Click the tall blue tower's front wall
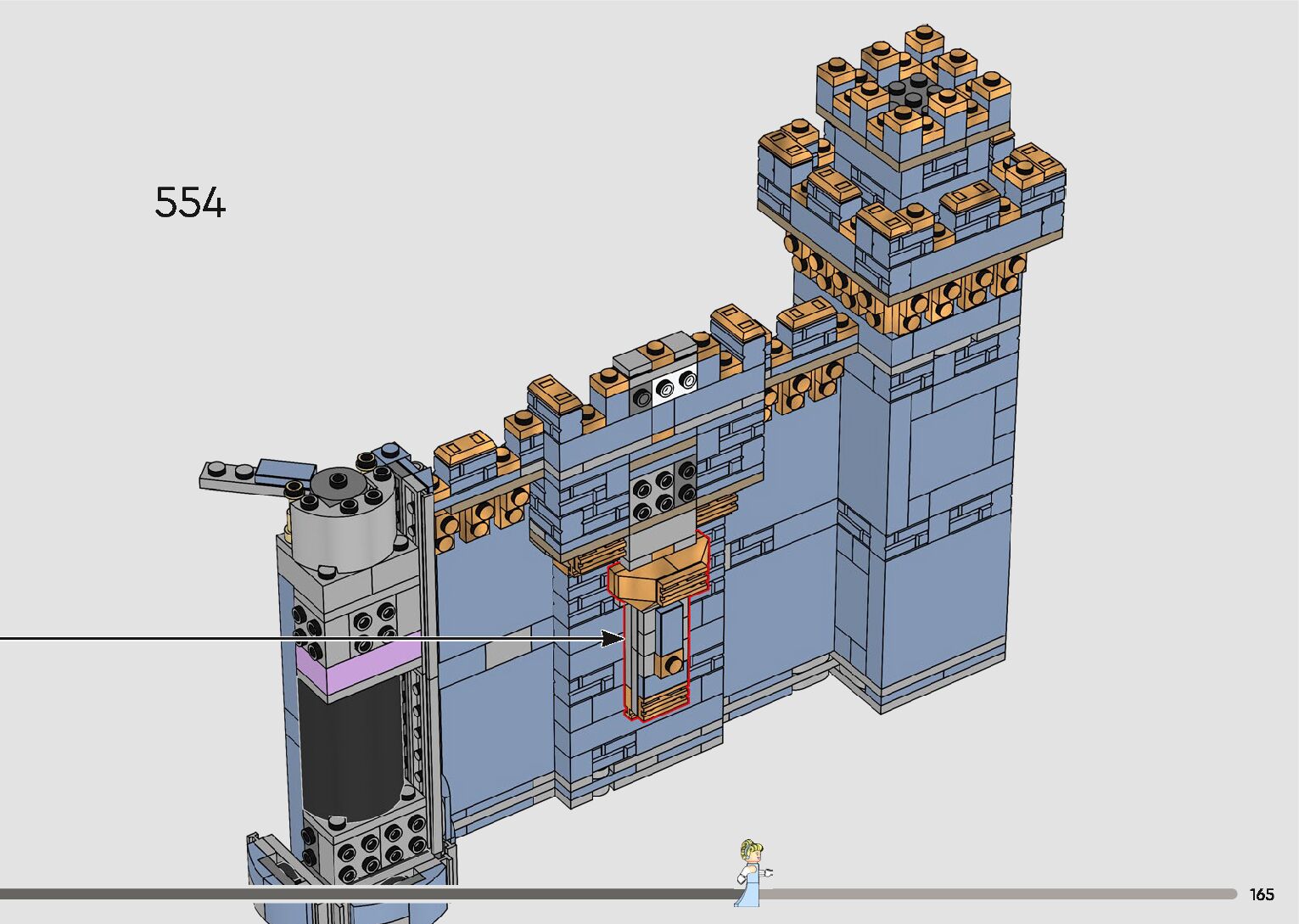This screenshot has height=924, width=1299. tap(942, 509)
